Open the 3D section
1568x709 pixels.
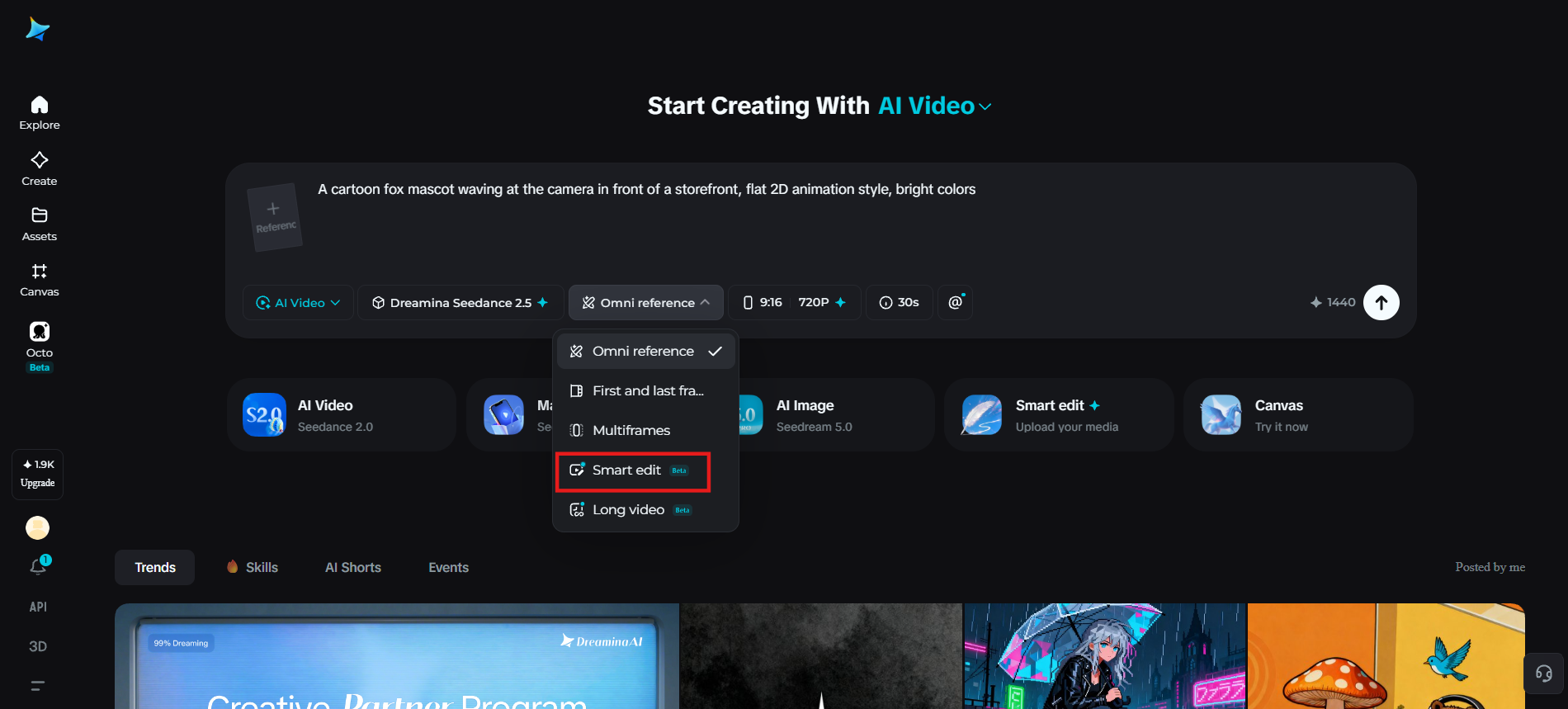pyautogui.click(x=38, y=646)
